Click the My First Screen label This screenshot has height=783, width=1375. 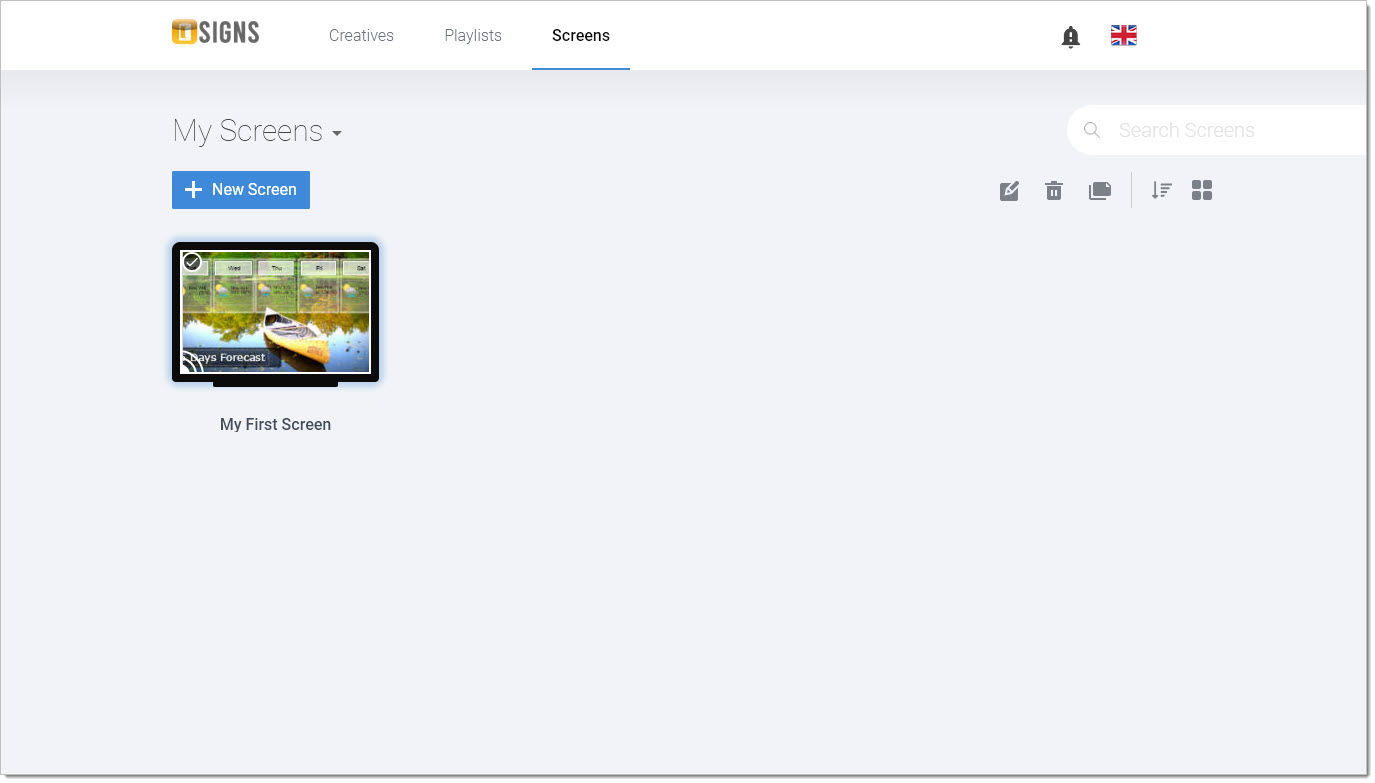pyautogui.click(x=275, y=424)
